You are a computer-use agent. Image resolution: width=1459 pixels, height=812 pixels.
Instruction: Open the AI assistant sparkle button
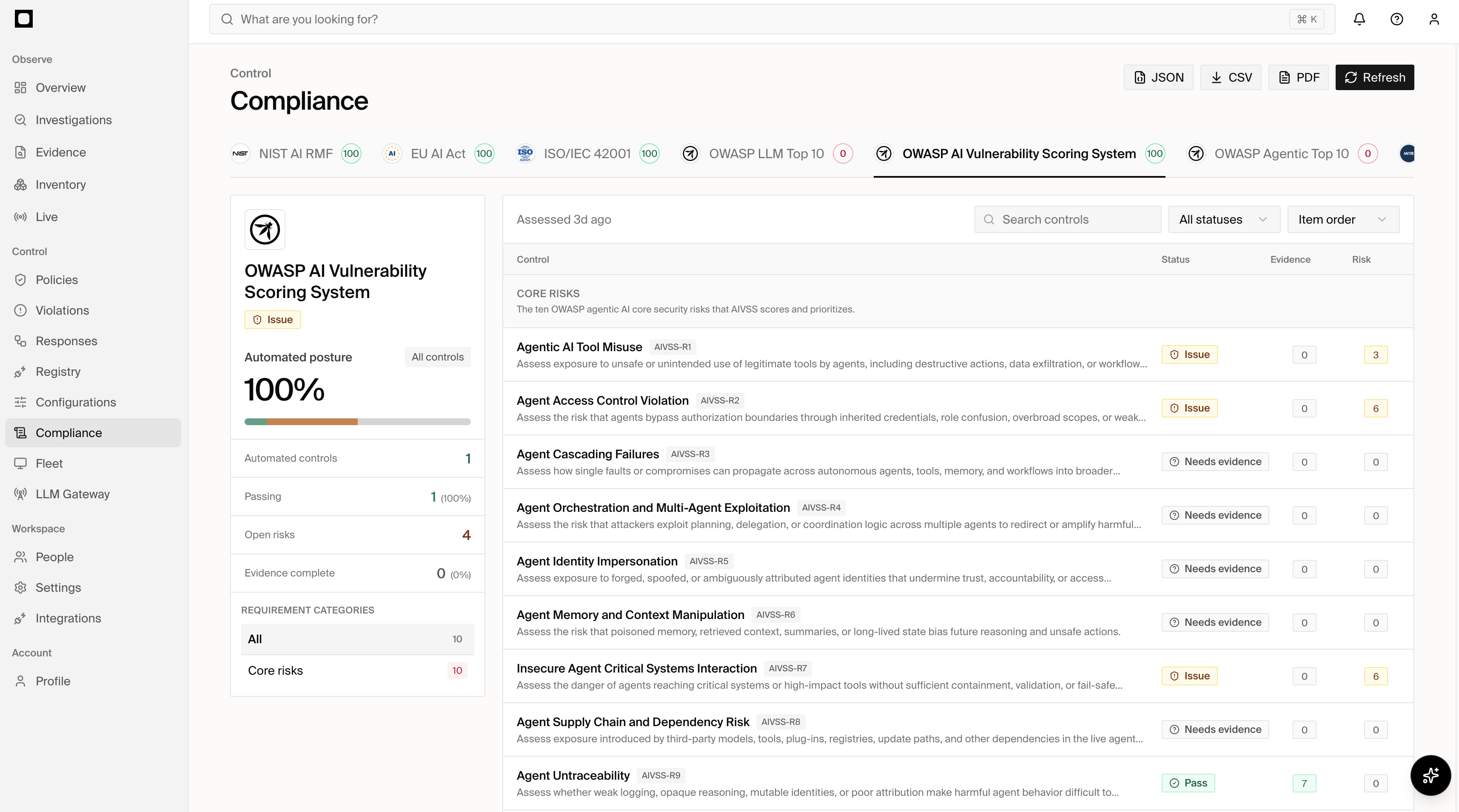pyautogui.click(x=1431, y=775)
